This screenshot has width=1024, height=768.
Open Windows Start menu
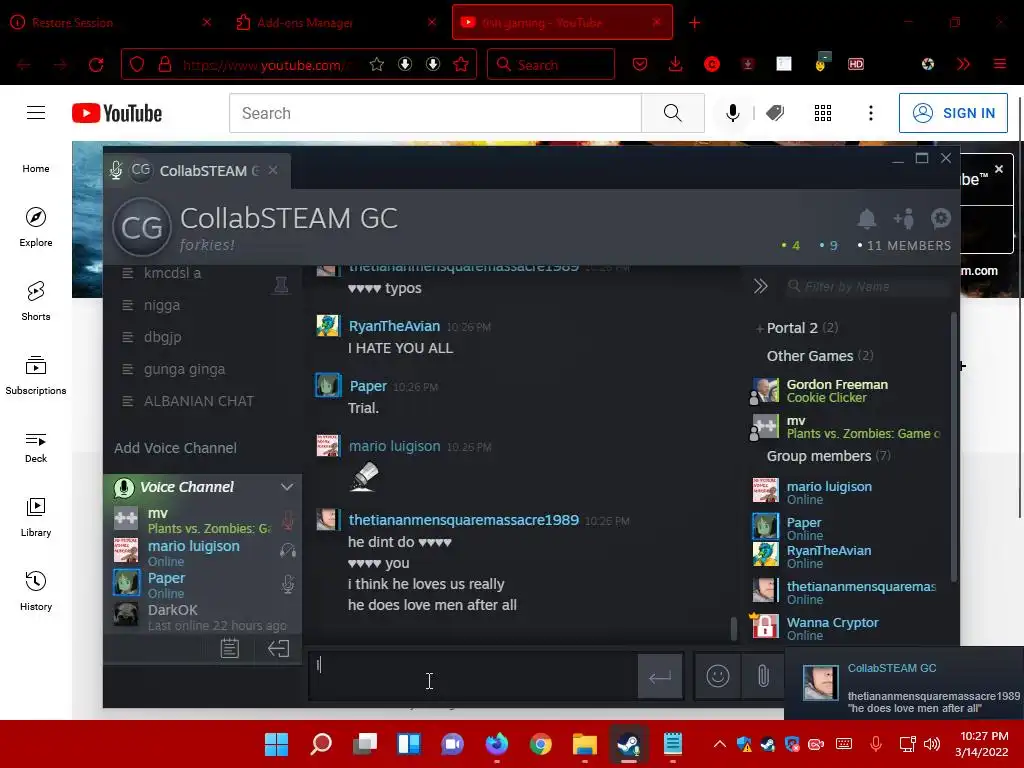pos(276,744)
